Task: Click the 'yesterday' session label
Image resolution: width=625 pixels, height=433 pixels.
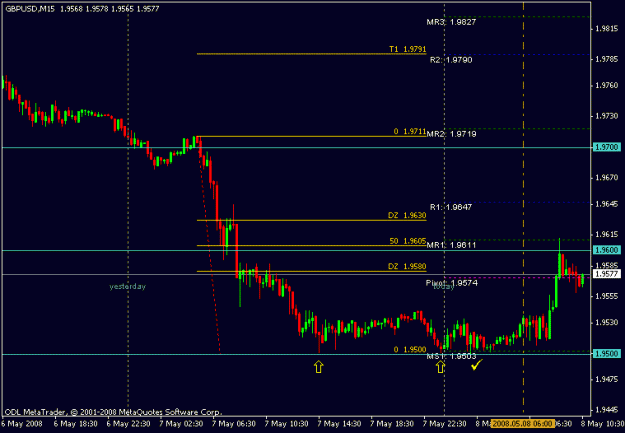Action: coord(128,286)
